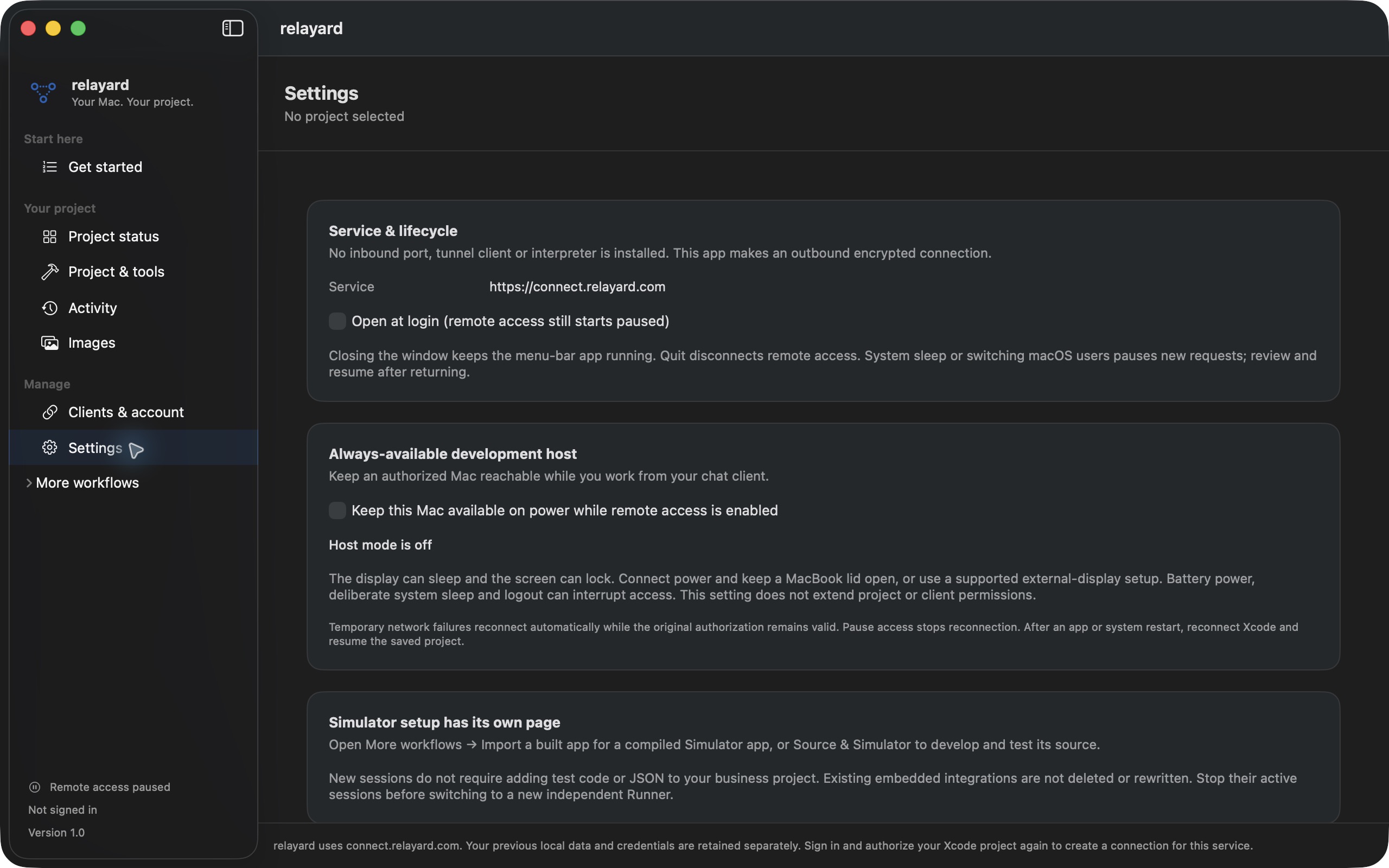Click the Project status grid icon
The image size is (1389, 868).
pos(50,237)
